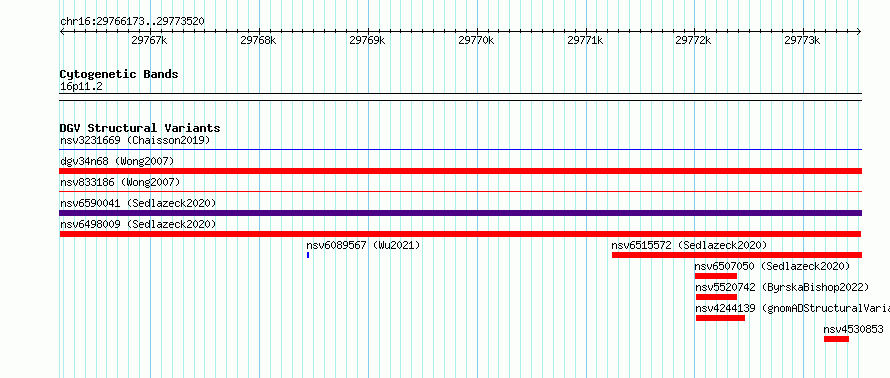Click the chr16:29766173..29773520 coordinate label
The height and width of the screenshot is (378, 890).
(x=132, y=21)
